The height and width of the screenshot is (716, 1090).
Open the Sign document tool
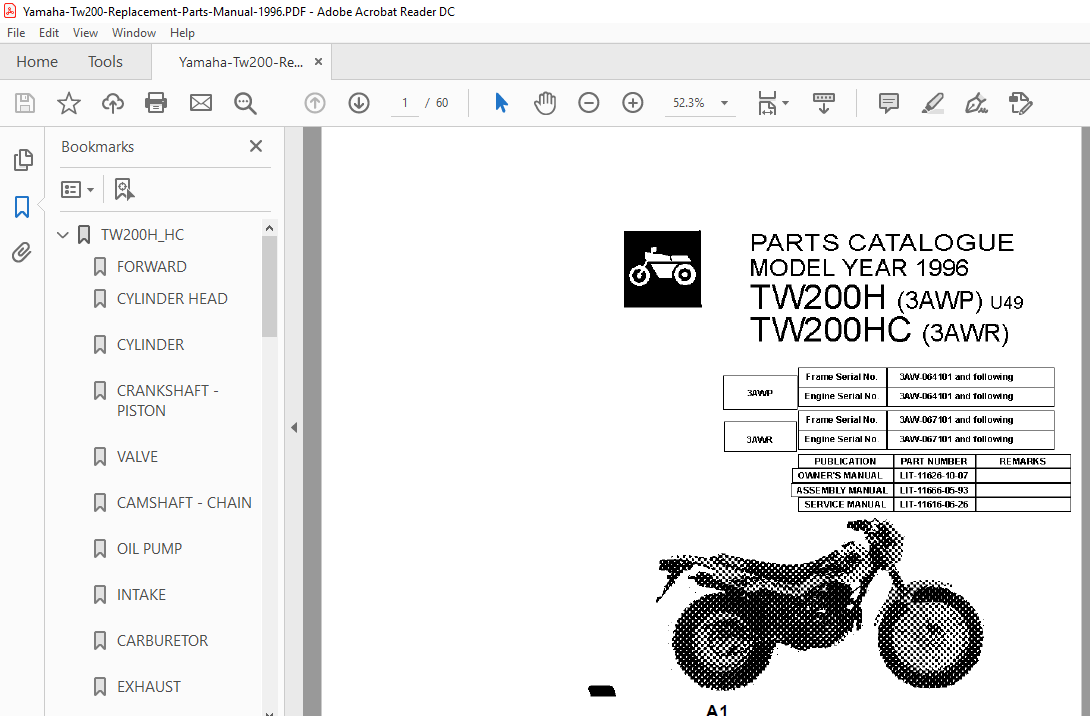[976, 103]
